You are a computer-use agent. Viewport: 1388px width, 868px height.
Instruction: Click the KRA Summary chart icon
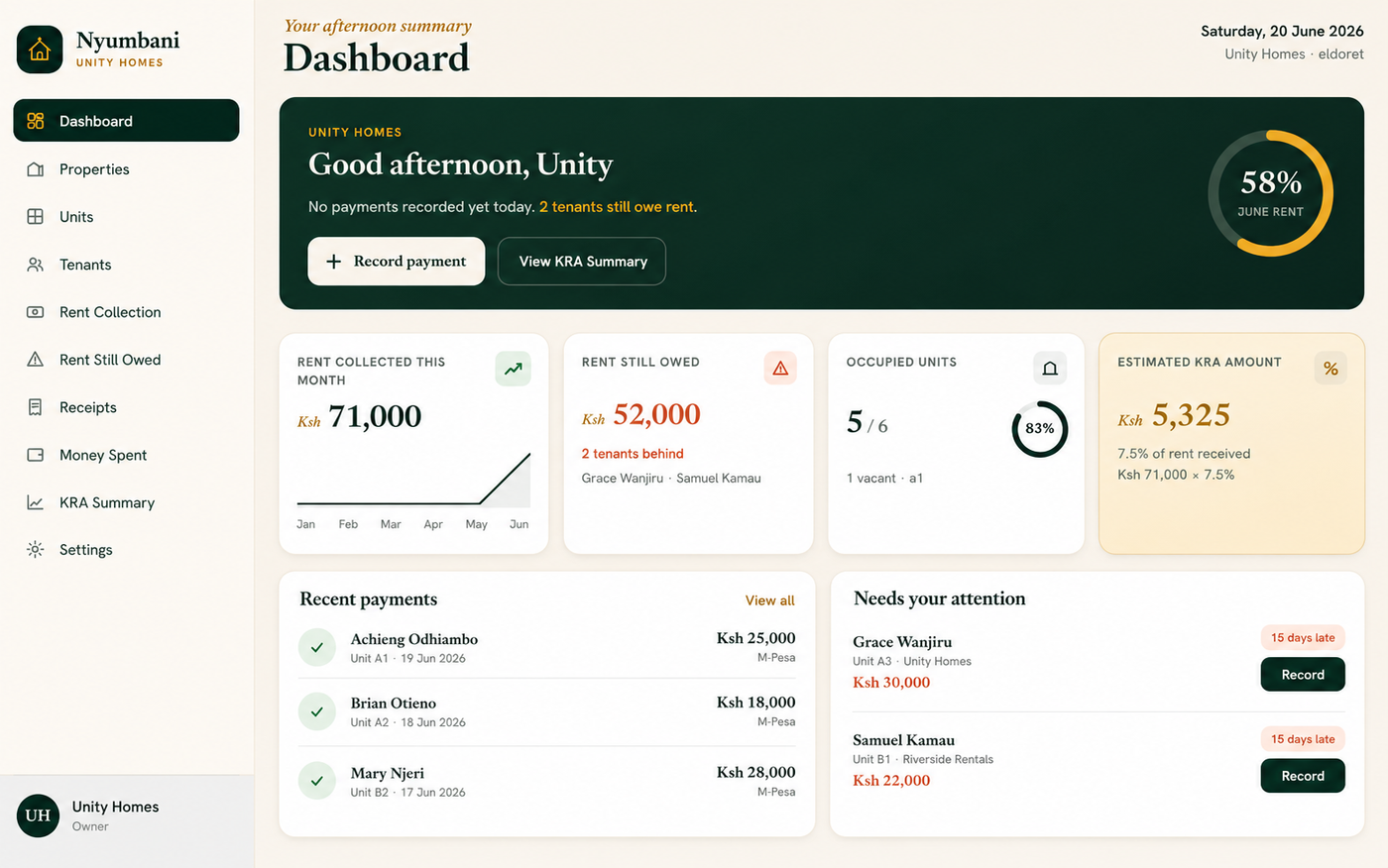(x=36, y=502)
